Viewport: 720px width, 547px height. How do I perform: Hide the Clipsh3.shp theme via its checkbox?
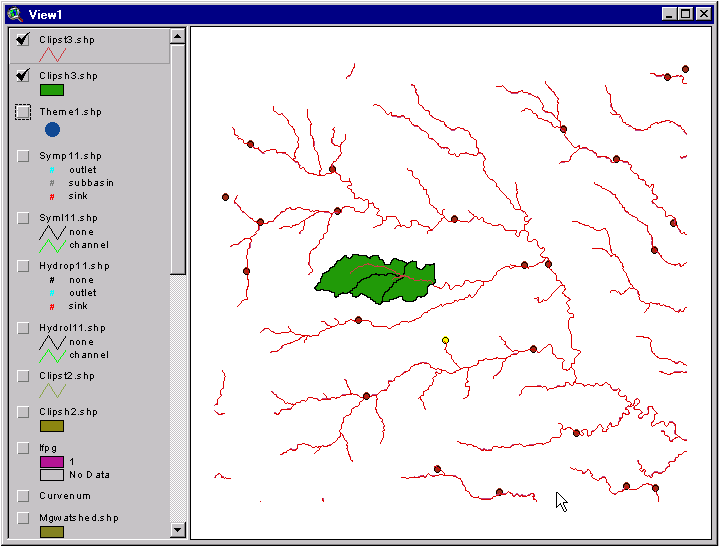(x=23, y=76)
